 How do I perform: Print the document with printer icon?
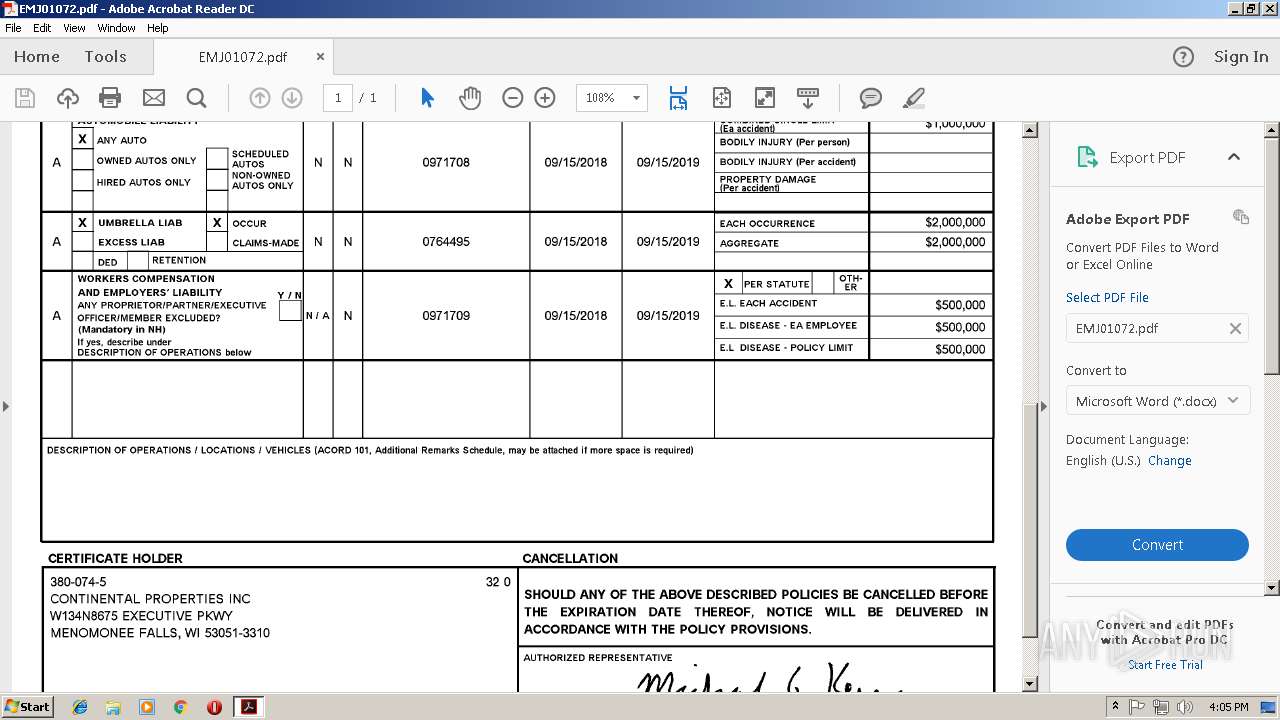coord(110,98)
